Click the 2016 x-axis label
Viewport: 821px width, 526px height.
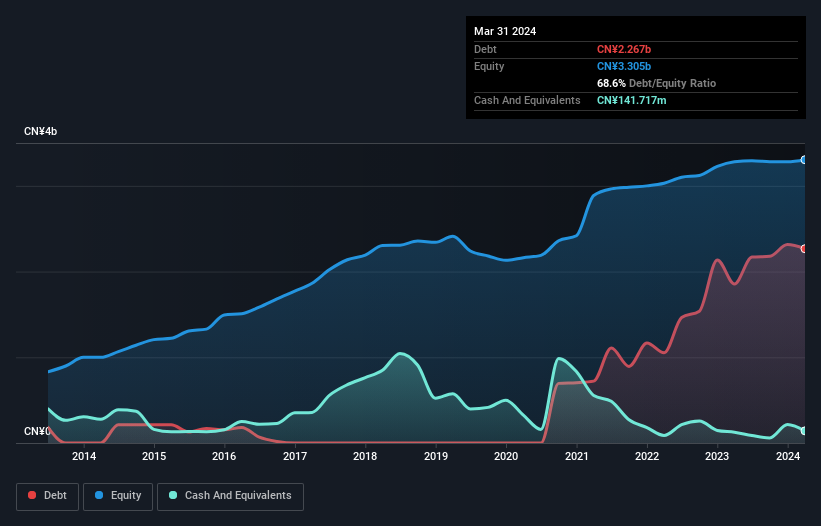coord(224,456)
